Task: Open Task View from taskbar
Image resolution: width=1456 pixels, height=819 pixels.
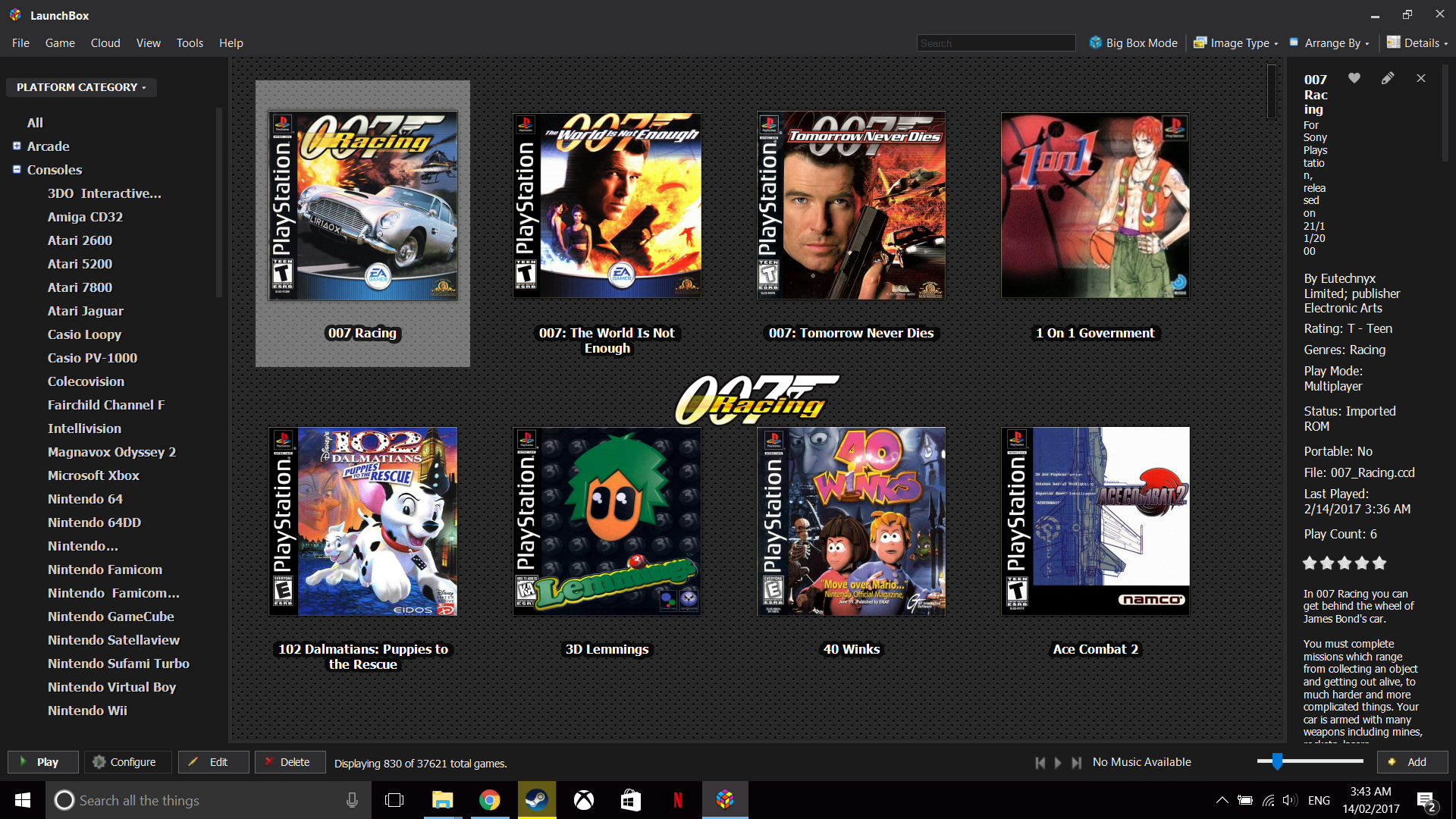Action: coord(394,800)
